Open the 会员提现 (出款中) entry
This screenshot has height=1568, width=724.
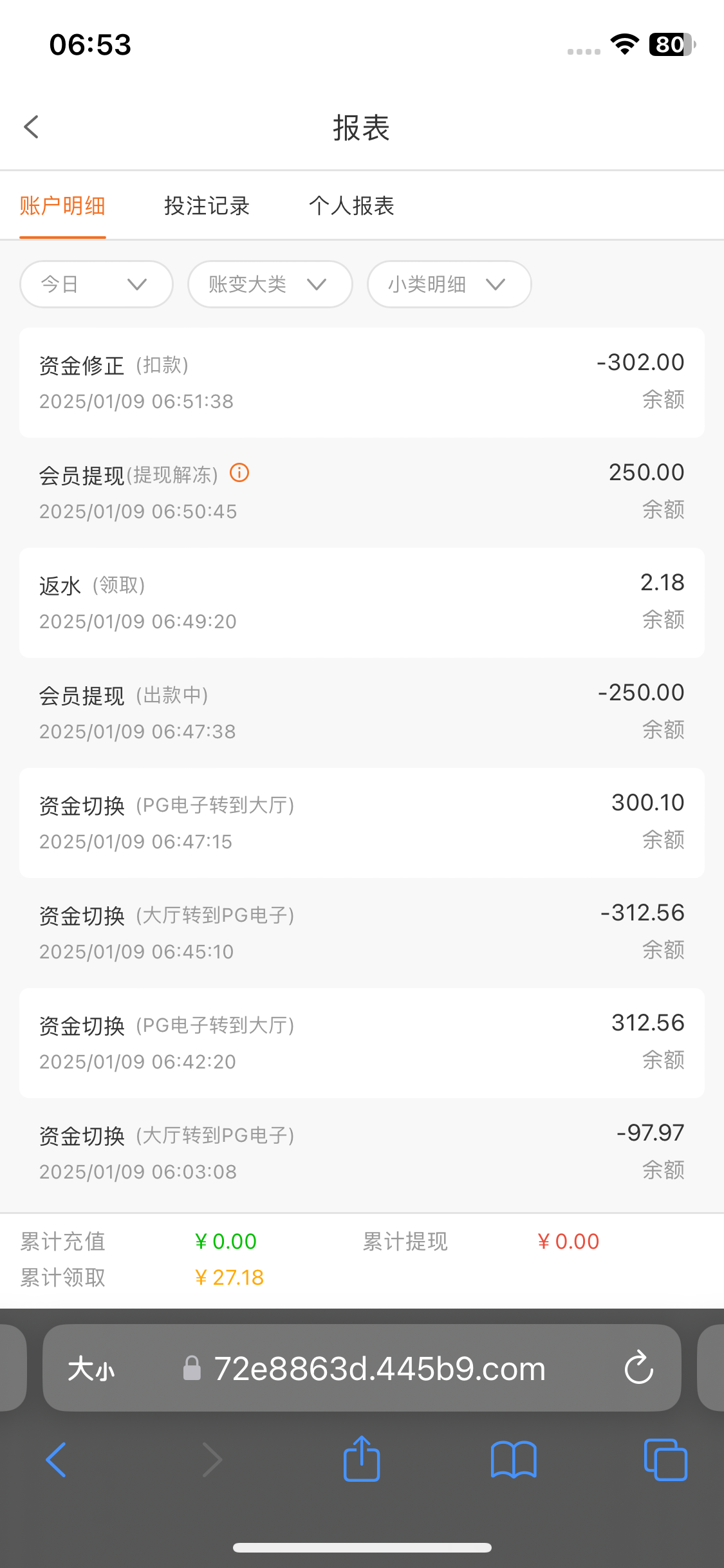pyautogui.click(x=362, y=713)
